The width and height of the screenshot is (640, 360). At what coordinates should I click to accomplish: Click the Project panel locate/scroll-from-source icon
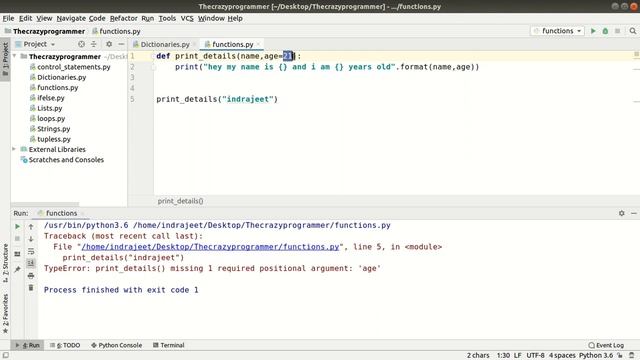tap(81, 44)
